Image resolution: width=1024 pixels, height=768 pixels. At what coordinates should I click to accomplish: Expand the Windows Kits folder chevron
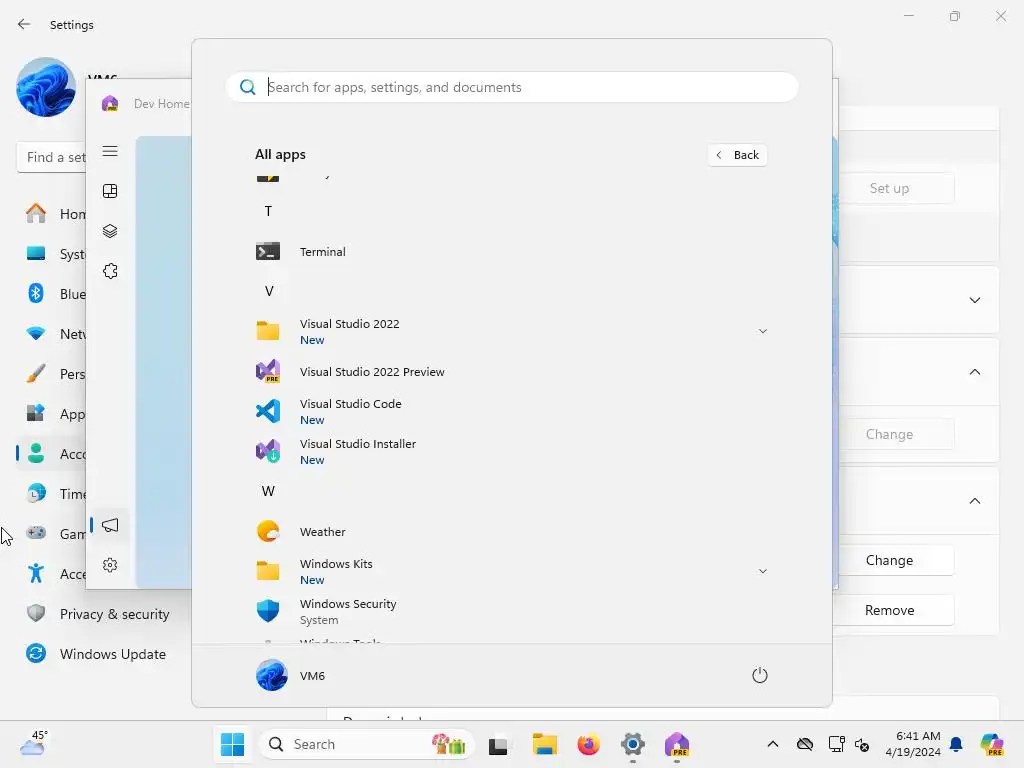click(x=763, y=571)
